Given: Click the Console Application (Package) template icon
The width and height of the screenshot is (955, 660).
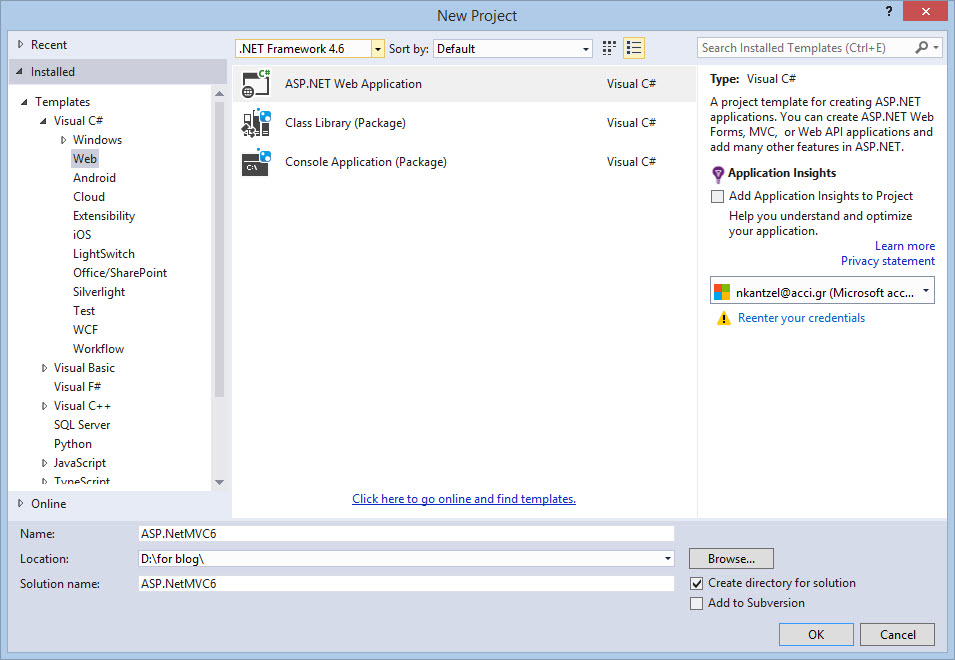Looking at the screenshot, I should coord(256,162).
